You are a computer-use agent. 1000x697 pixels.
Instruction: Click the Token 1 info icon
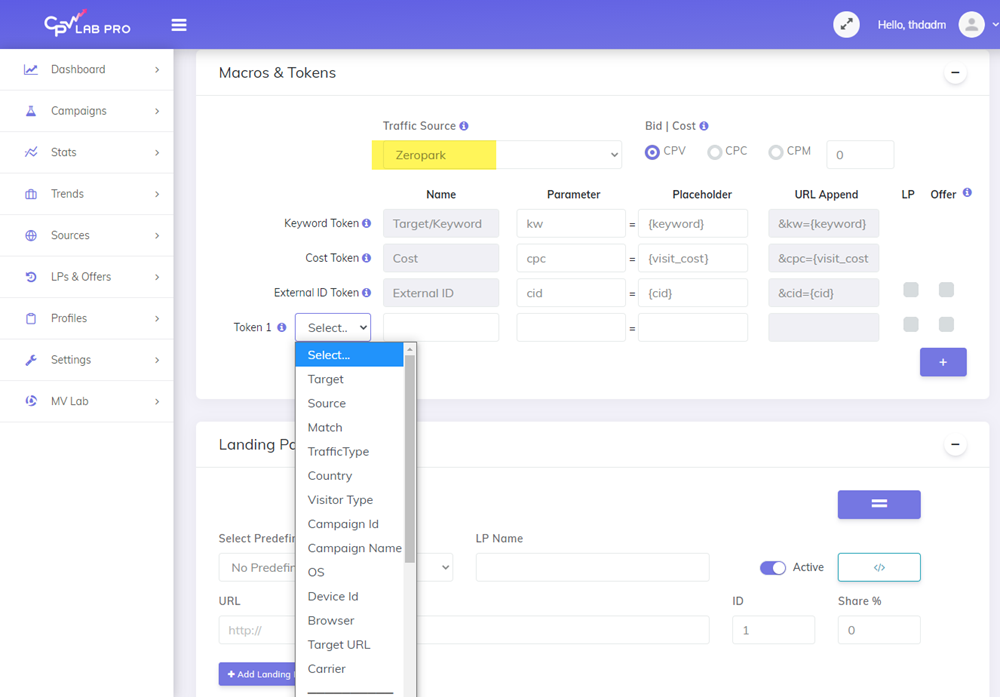coord(282,327)
